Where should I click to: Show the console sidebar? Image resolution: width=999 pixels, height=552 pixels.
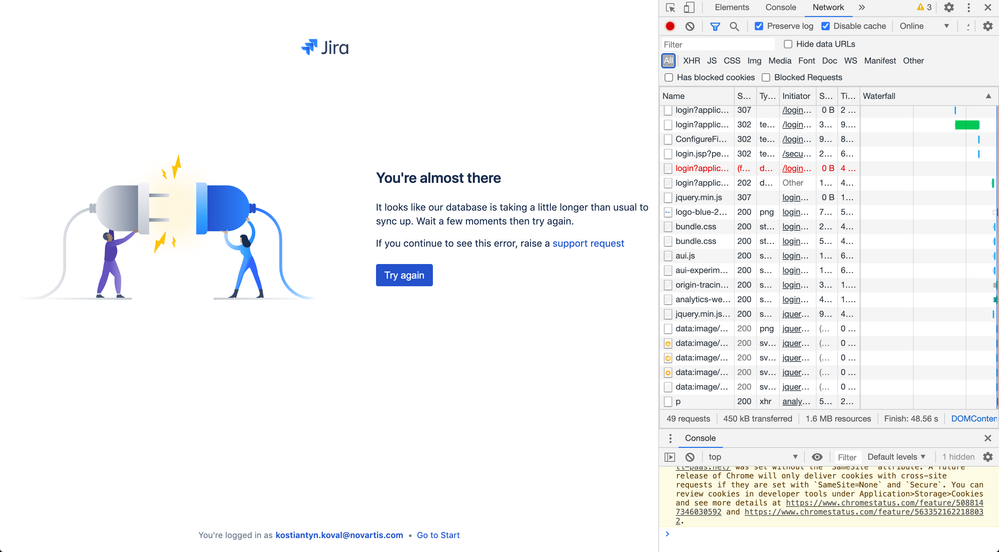tap(670, 457)
